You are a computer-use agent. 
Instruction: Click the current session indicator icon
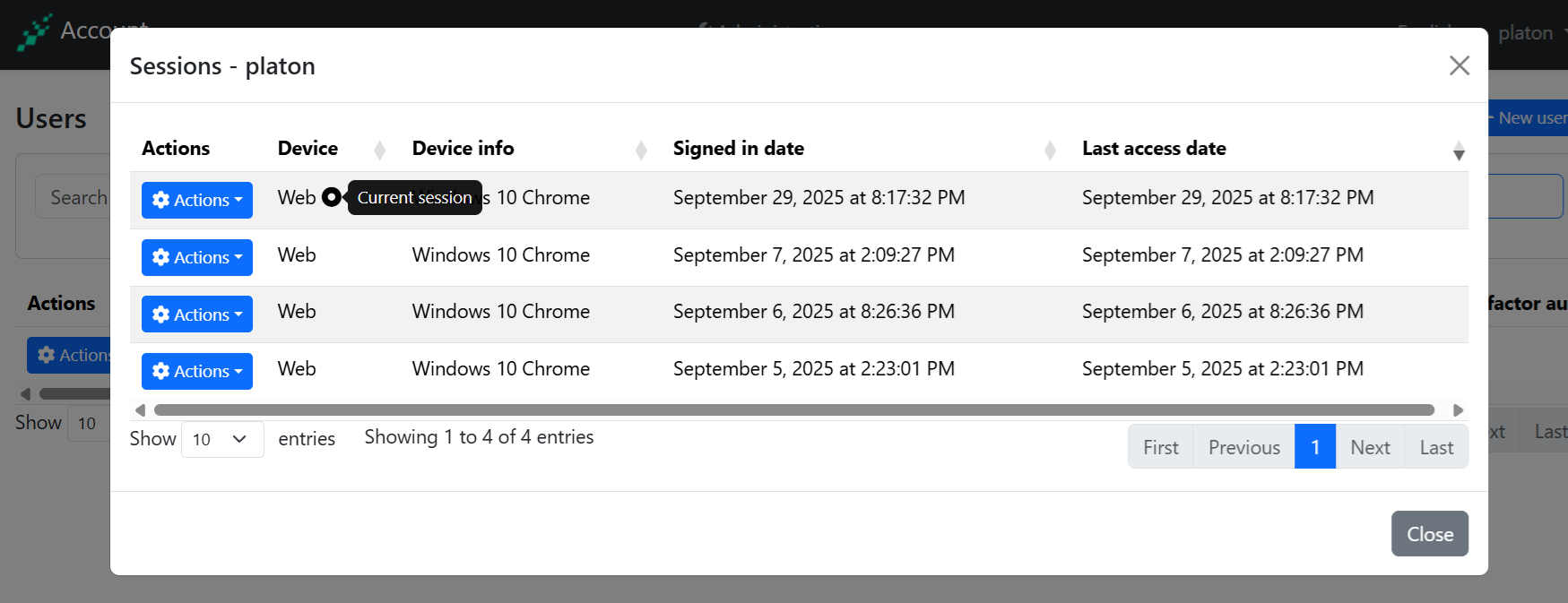(x=331, y=197)
